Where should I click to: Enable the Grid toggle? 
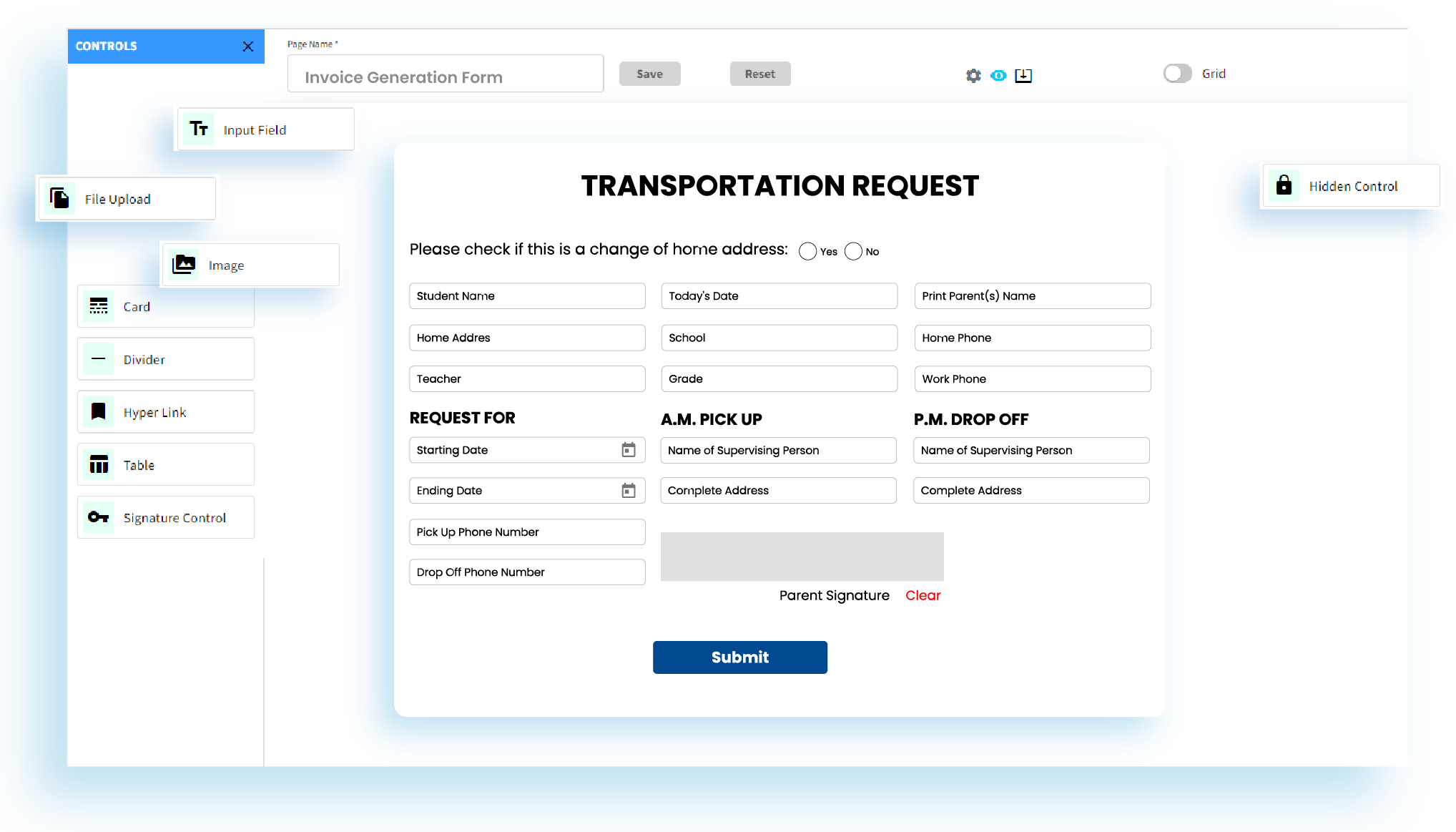pos(1176,73)
